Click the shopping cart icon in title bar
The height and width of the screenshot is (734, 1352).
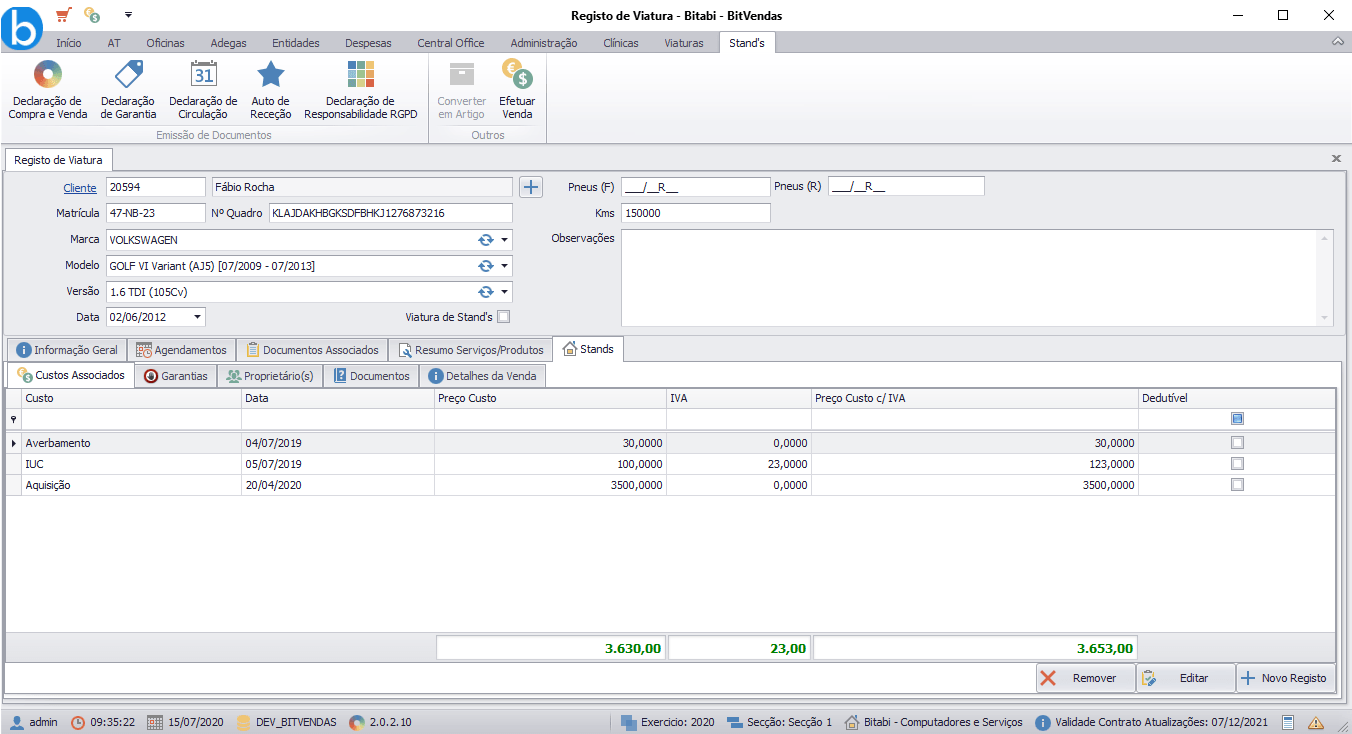(63, 15)
